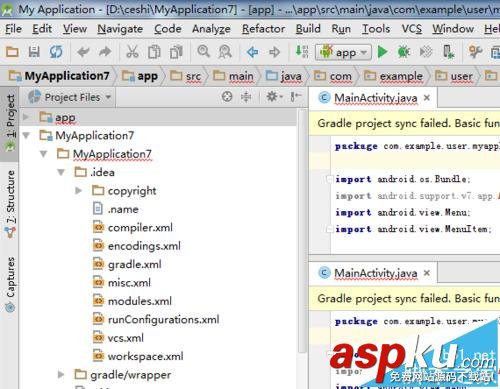
Task: Collapse the .idea folder
Action: pos(61,172)
